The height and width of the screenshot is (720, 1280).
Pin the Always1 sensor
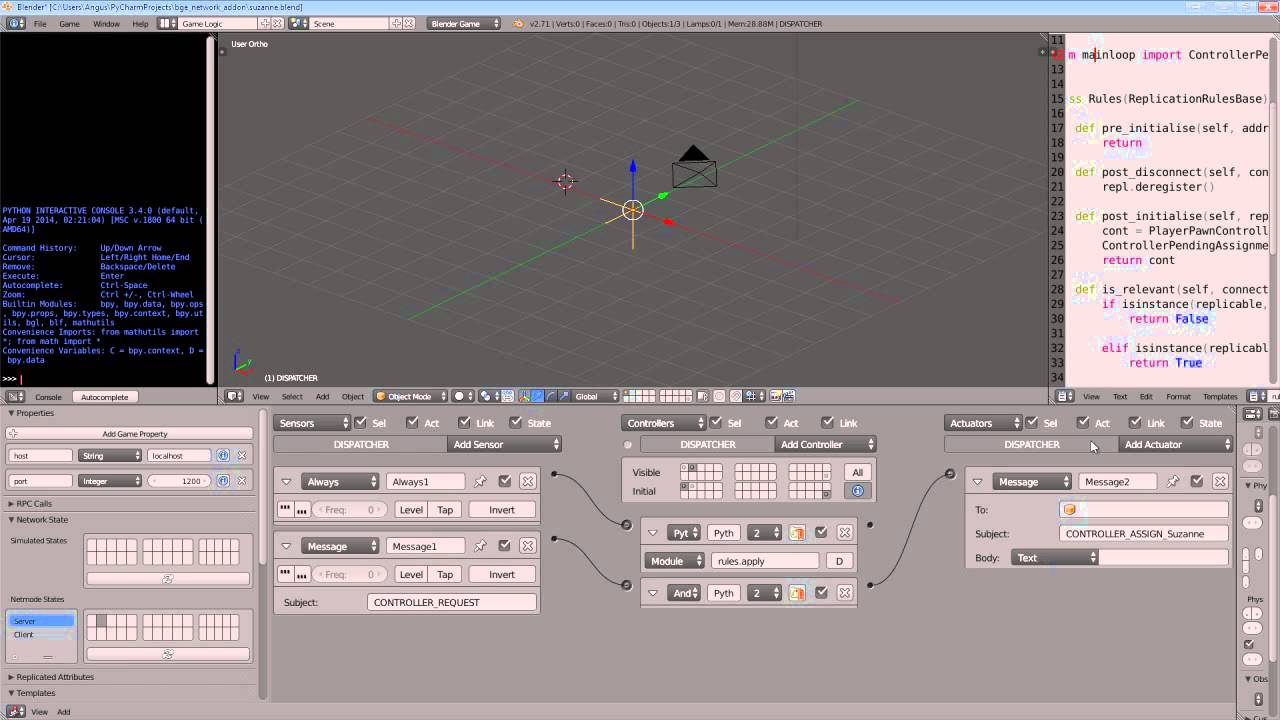tap(480, 482)
